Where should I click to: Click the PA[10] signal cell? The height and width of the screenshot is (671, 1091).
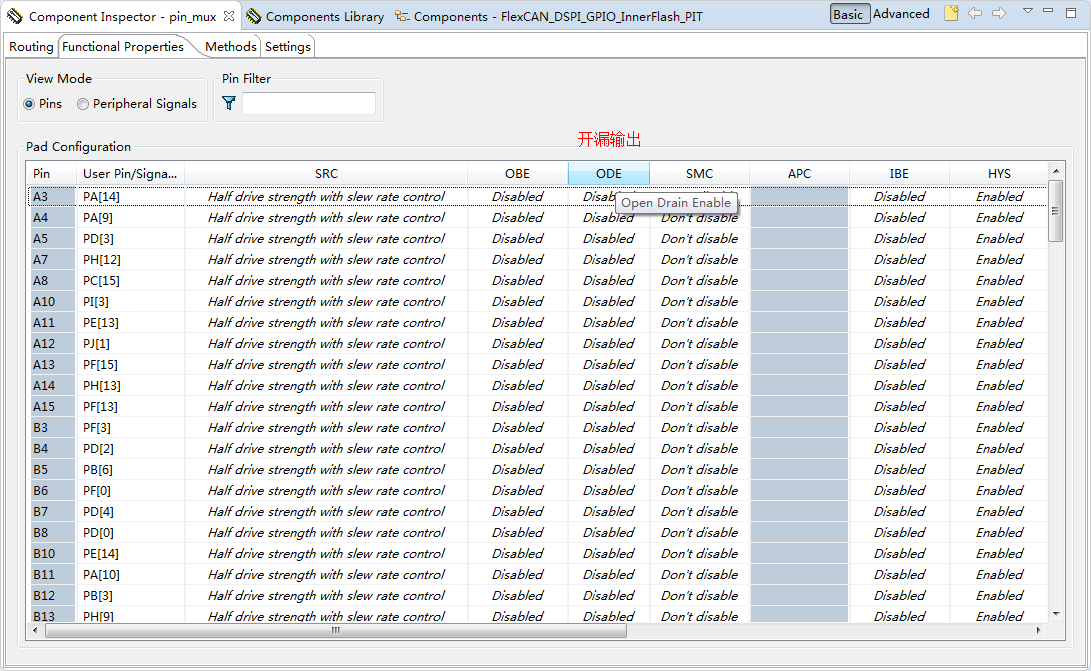point(130,574)
